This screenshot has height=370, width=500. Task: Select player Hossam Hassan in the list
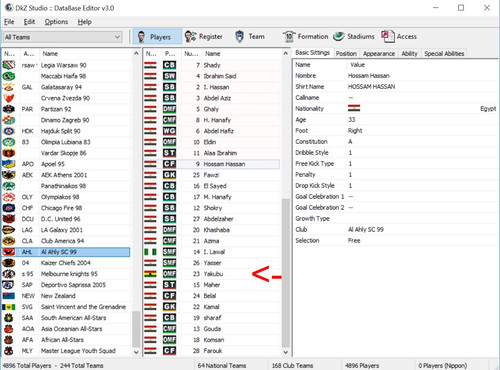click(212, 164)
